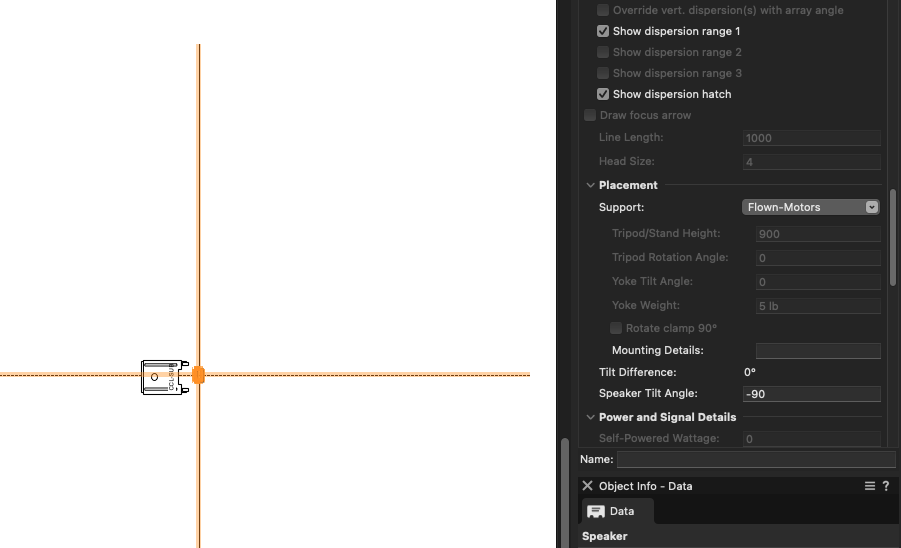Open the Object Info panel hamburger menu
This screenshot has width=901, height=548.
pos(869,486)
